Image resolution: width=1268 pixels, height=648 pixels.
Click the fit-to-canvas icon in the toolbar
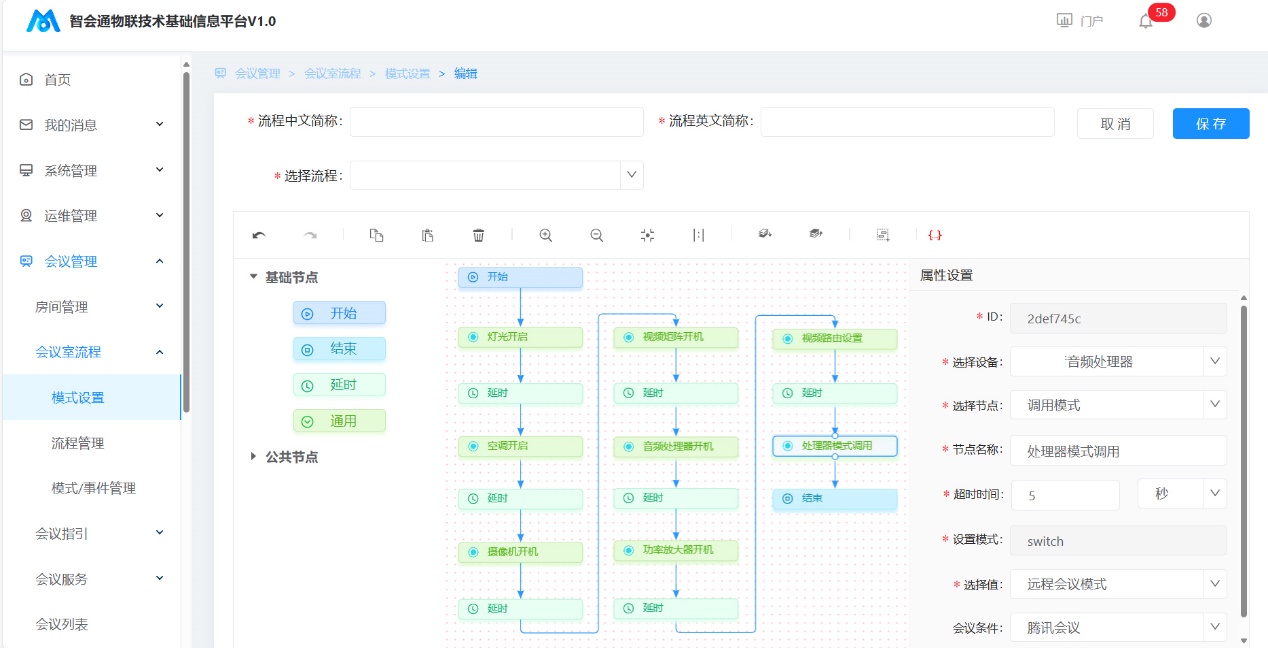click(x=647, y=235)
